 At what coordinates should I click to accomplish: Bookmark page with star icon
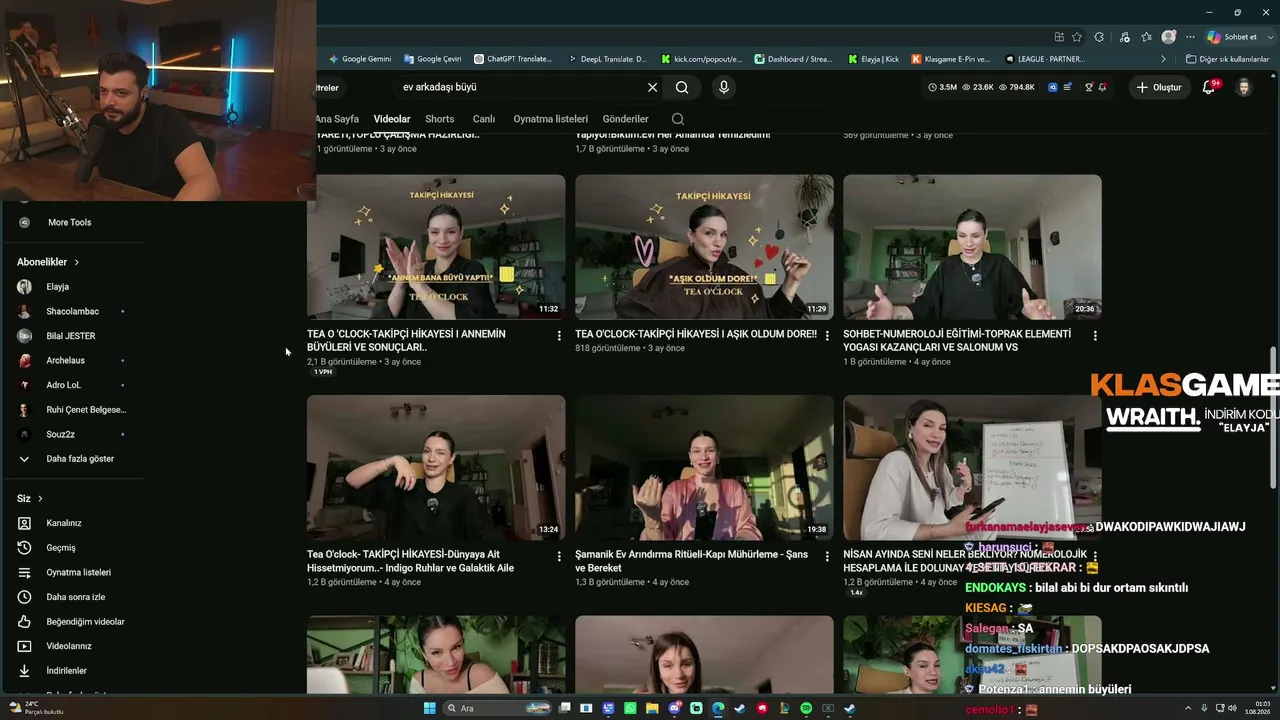pyautogui.click(x=1077, y=37)
